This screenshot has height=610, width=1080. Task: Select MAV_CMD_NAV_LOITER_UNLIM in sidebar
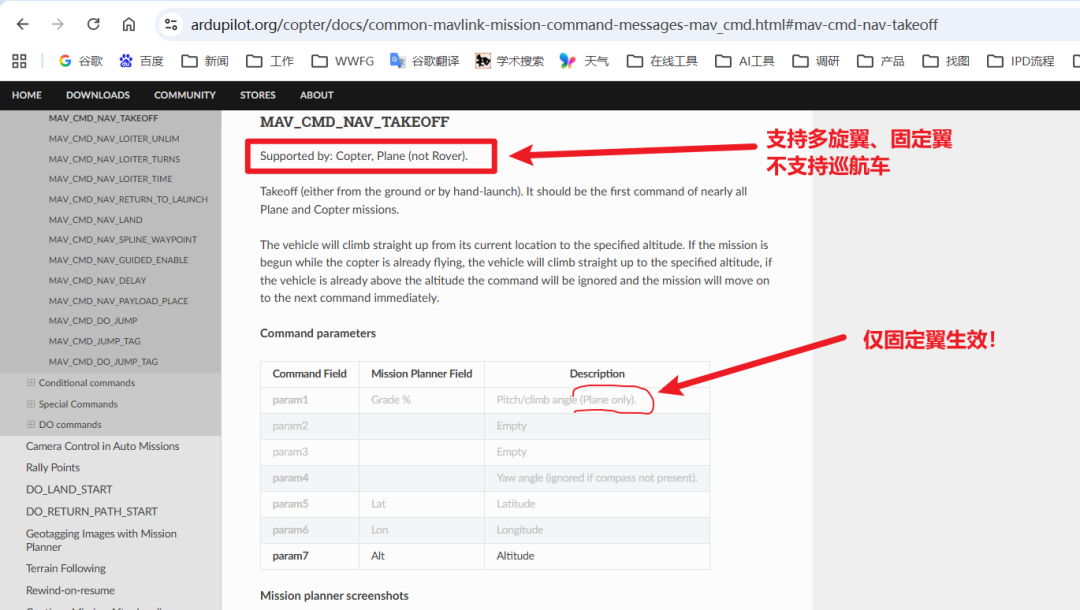tap(114, 138)
